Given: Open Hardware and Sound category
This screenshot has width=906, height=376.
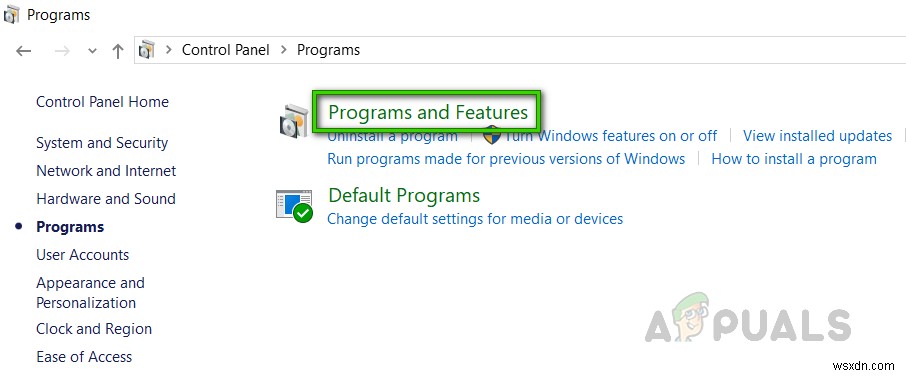Looking at the screenshot, I should [x=106, y=199].
